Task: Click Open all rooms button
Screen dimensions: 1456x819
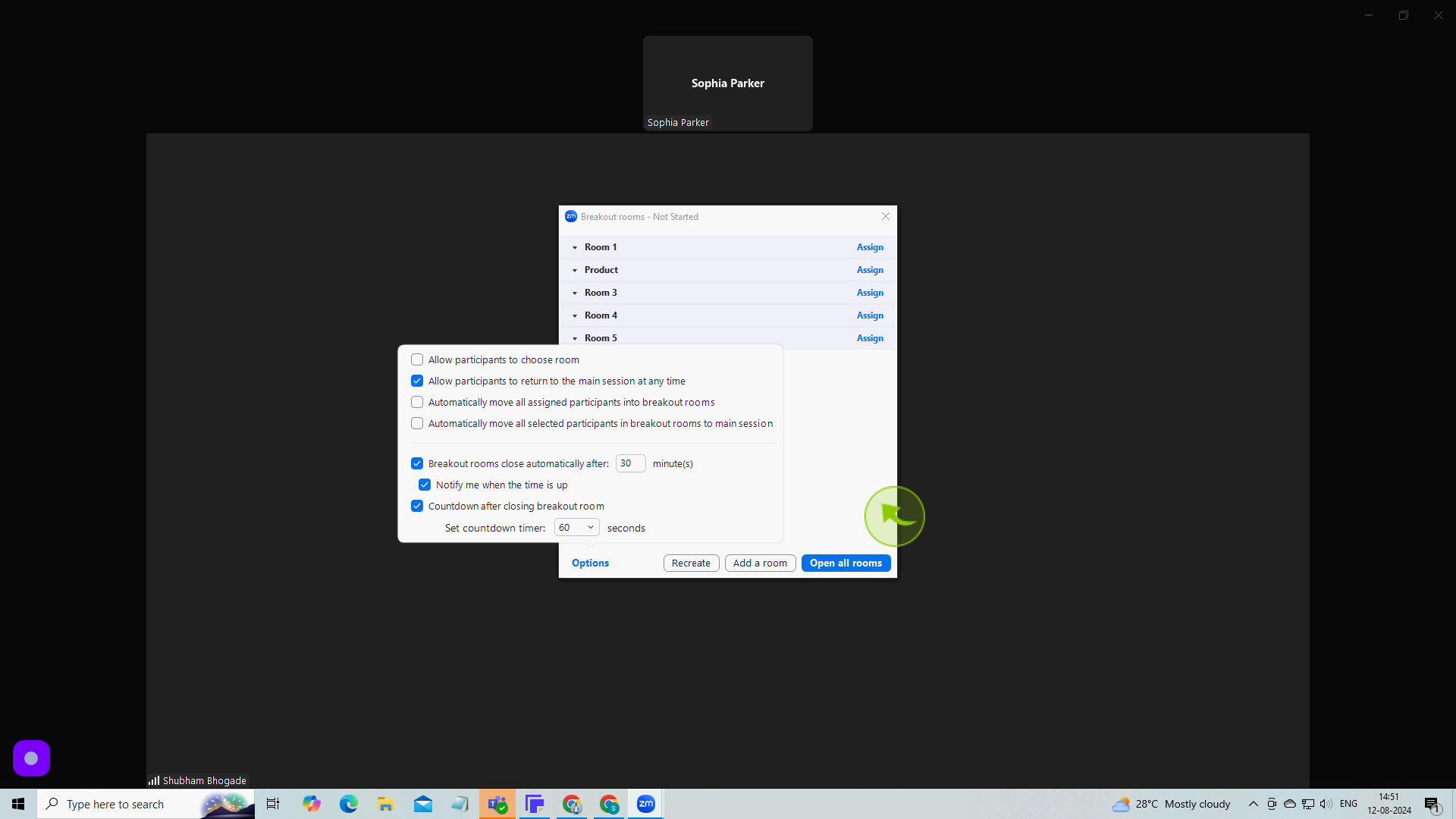Action: (846, 563)
